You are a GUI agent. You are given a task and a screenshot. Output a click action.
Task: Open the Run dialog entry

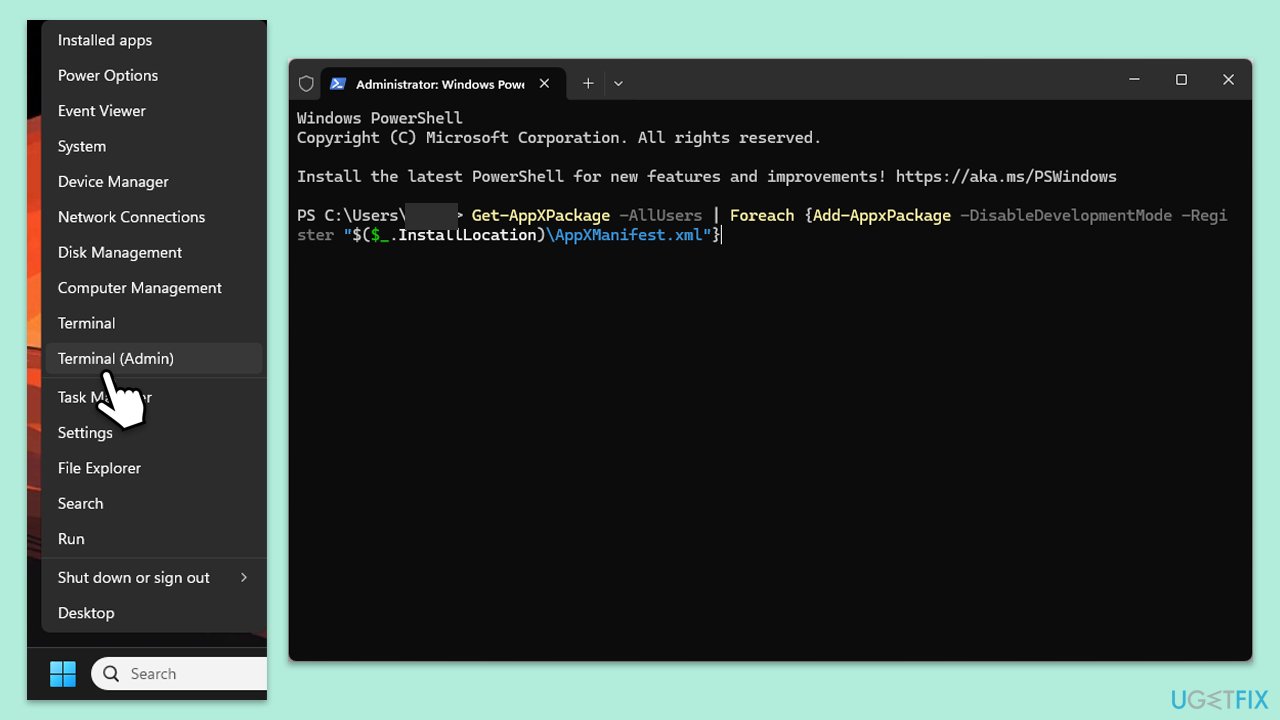pyautogui.click(x=154, y=539)
